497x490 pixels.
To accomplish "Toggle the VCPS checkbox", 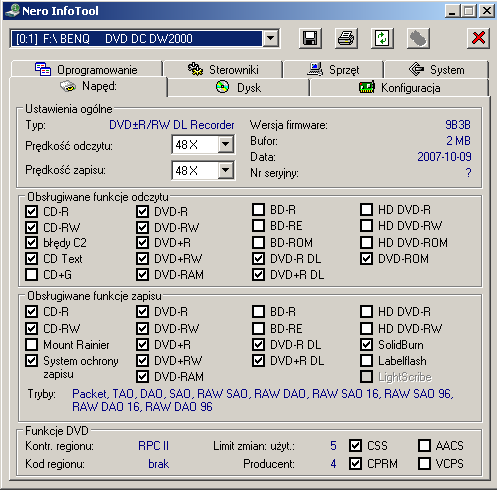I will pyautogui.click(x=424, y=463).
